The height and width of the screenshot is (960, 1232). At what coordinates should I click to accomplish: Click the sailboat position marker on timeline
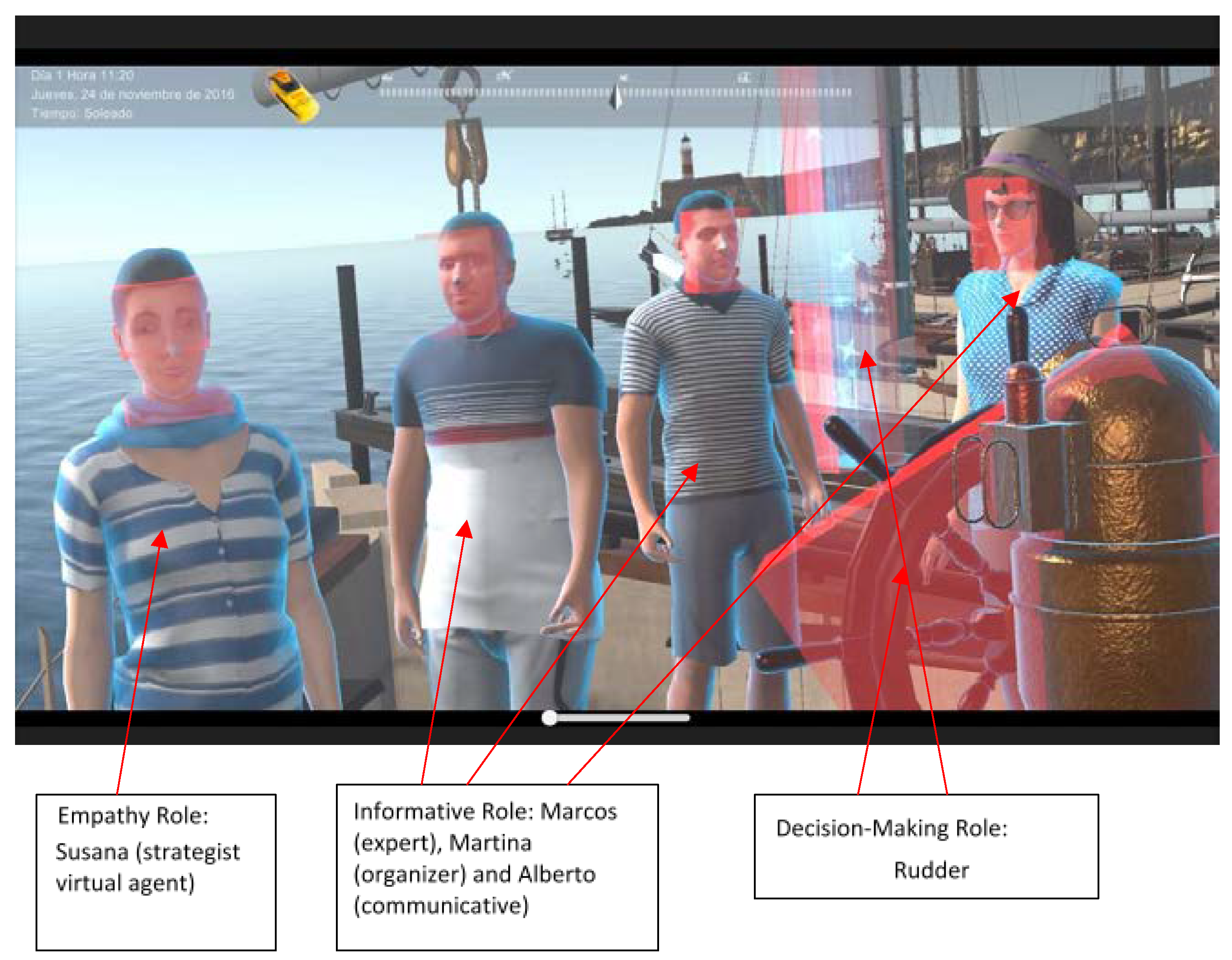(617, 97)
